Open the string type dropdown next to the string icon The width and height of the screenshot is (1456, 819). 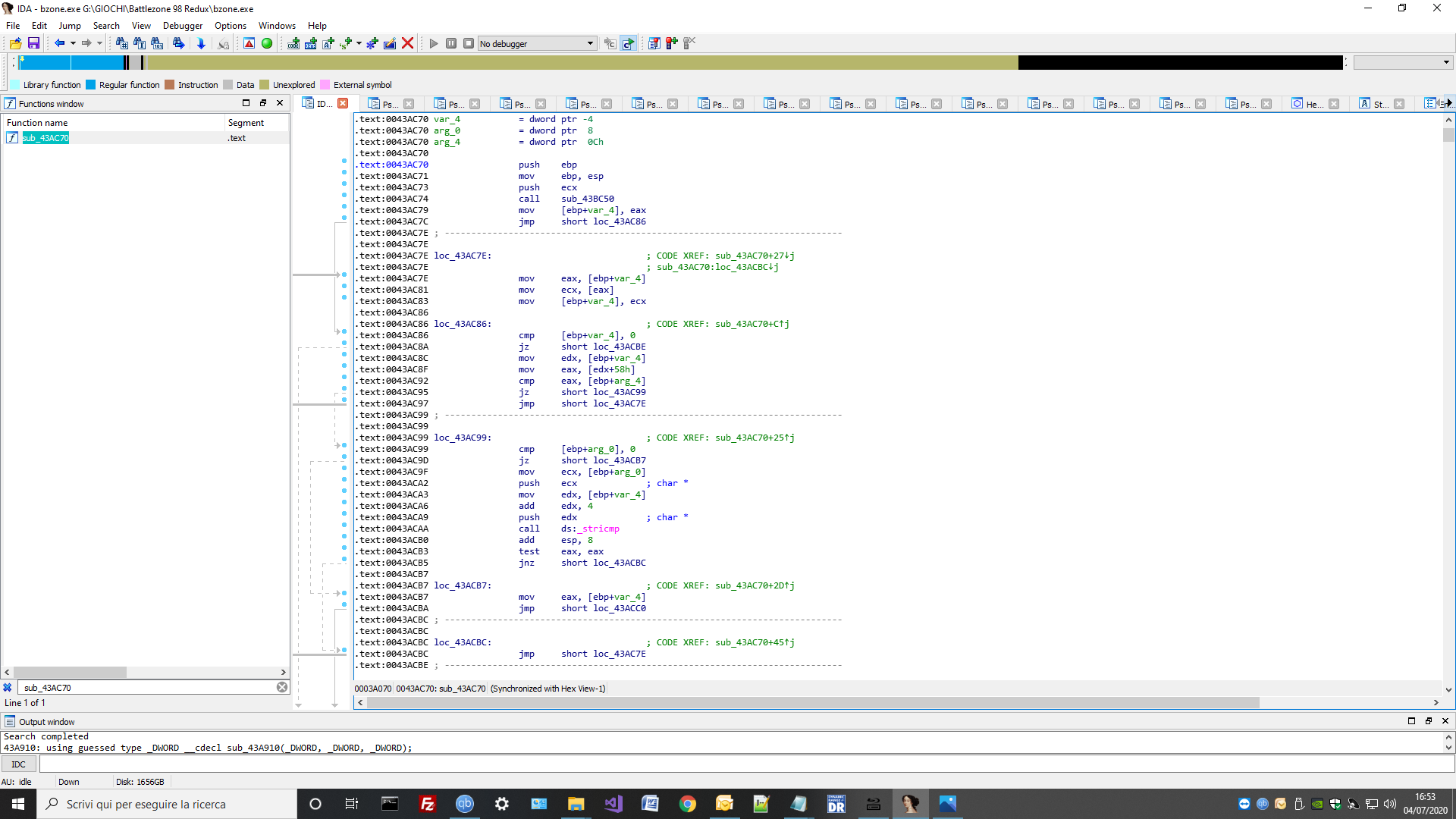click(359, 43)
